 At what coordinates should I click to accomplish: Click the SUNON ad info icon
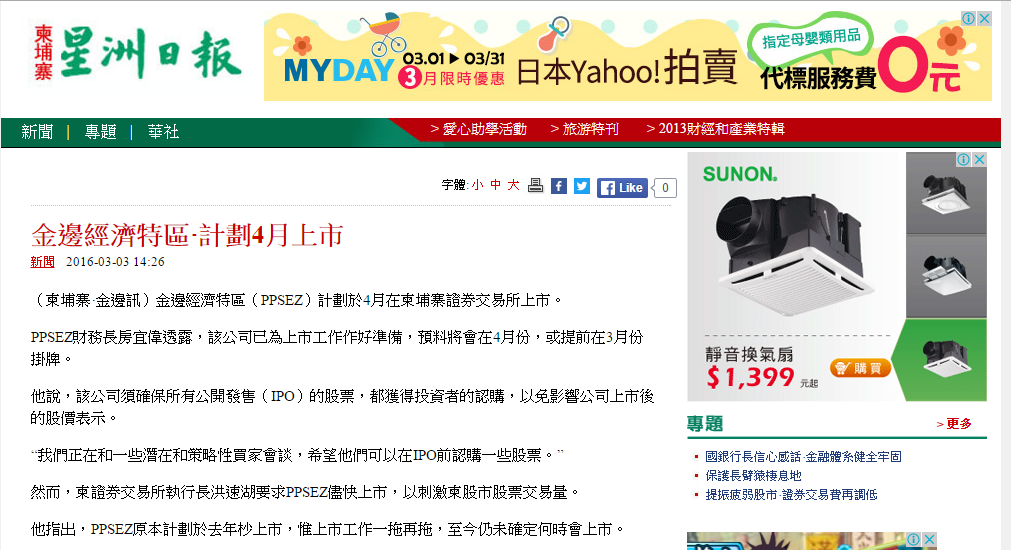tap(963, 159)
